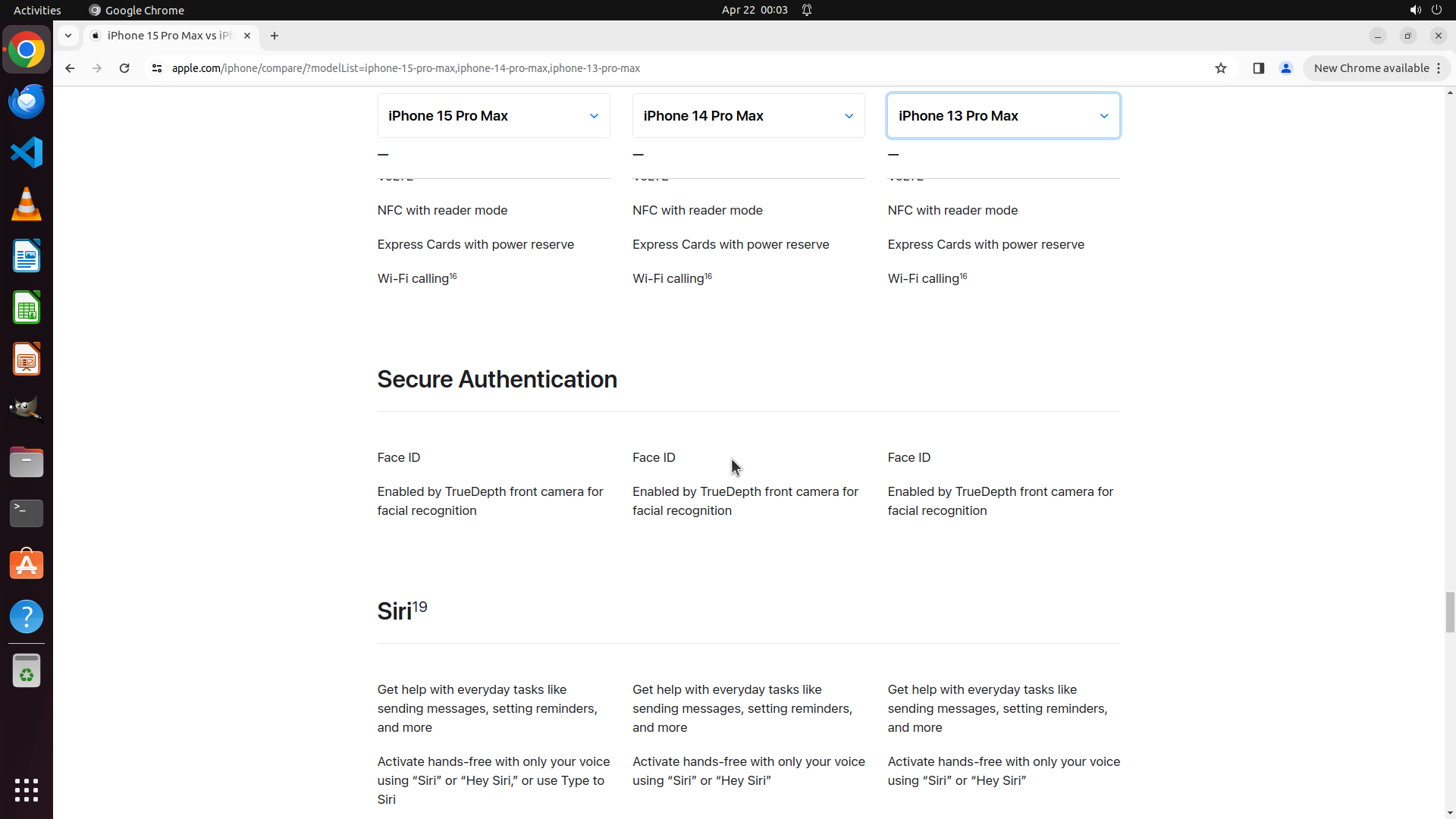Open tab search dropdown arrow

(x=68, y=36)
